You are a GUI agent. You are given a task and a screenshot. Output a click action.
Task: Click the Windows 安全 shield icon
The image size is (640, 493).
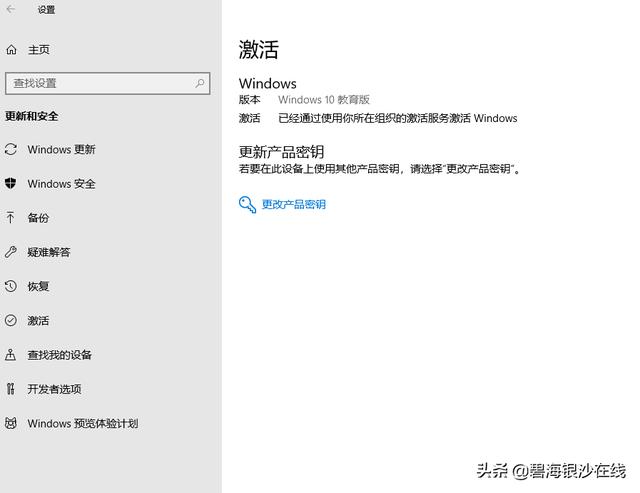[11, 184]
